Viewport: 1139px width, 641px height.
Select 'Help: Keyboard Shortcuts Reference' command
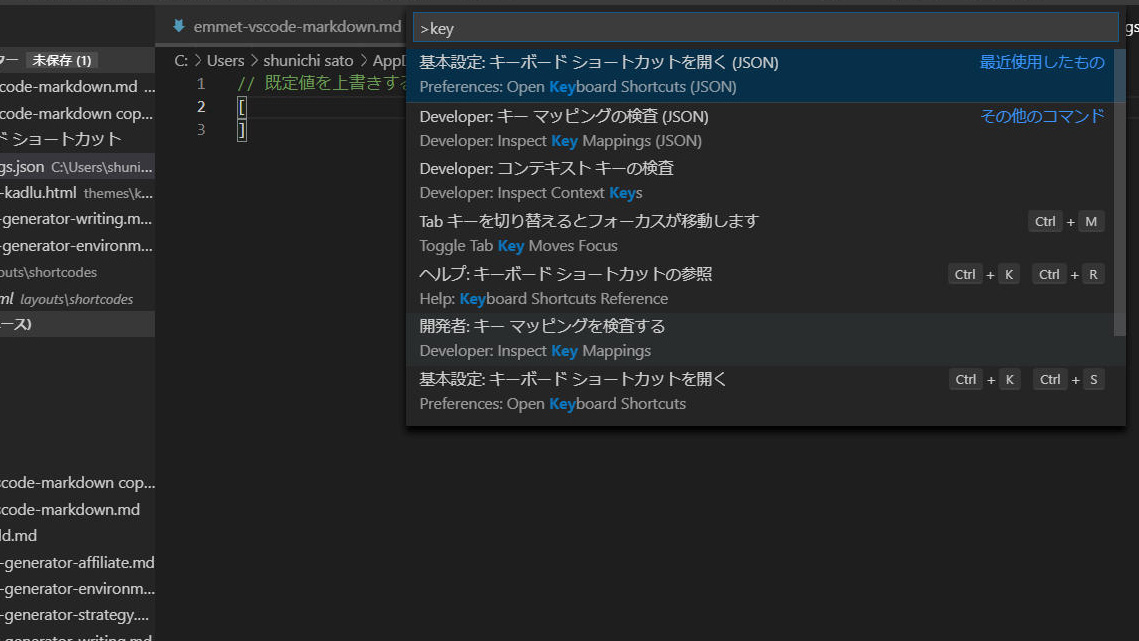[760, 286]
